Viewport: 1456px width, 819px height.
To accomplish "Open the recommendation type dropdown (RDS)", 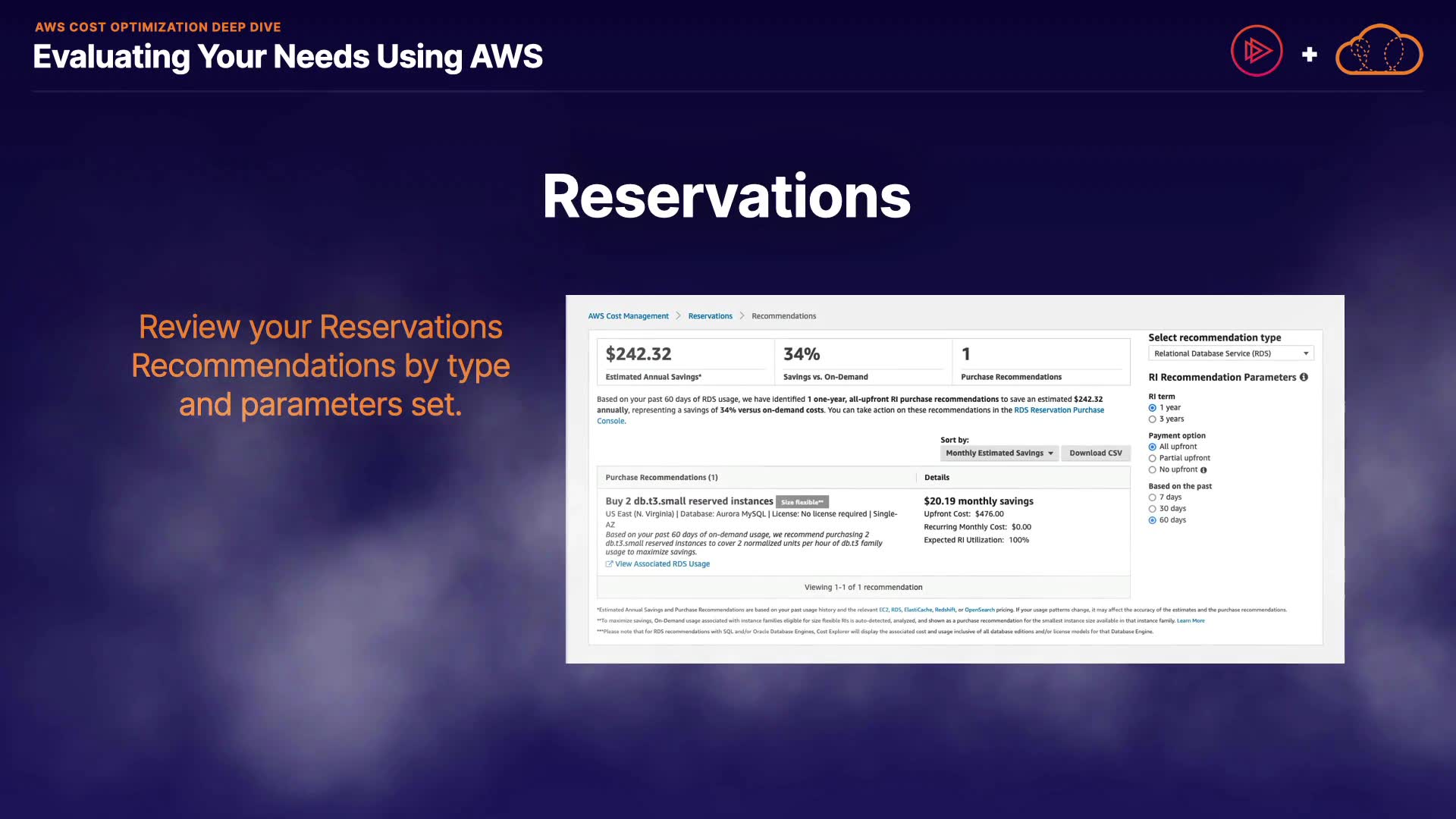I will click(1230, 353).
